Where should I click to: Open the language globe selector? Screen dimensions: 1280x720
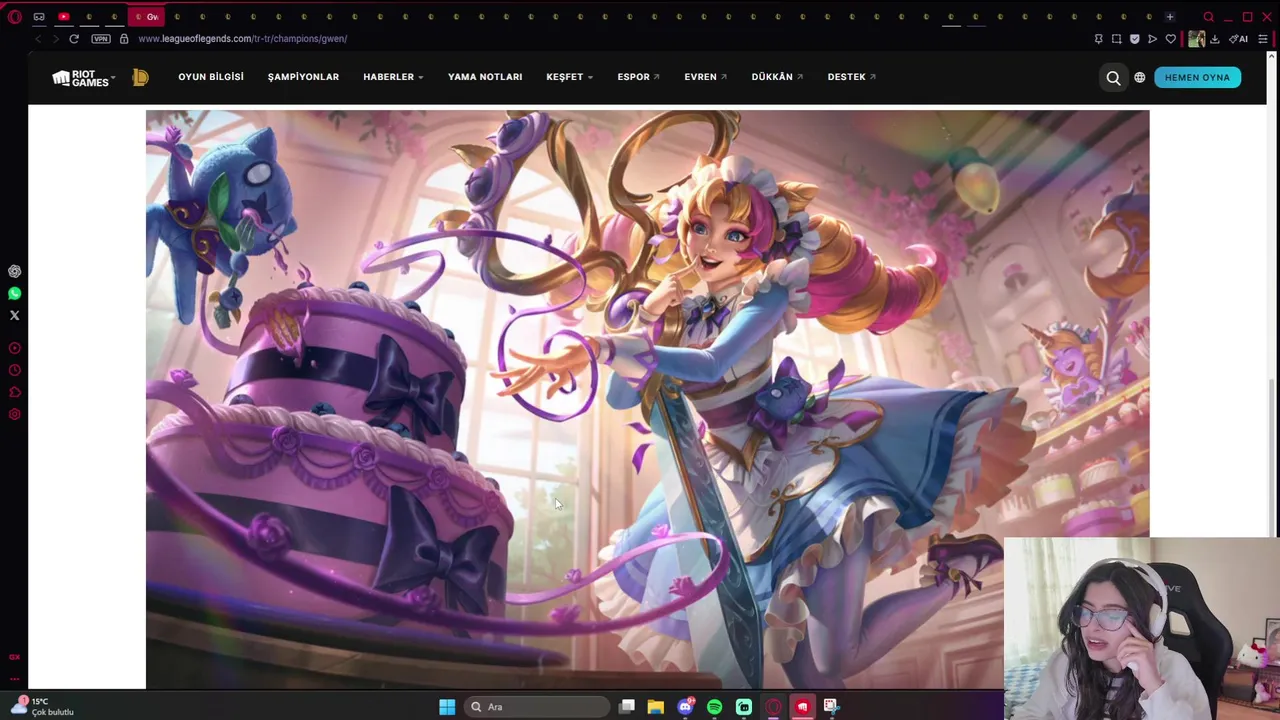point(1139,77)
